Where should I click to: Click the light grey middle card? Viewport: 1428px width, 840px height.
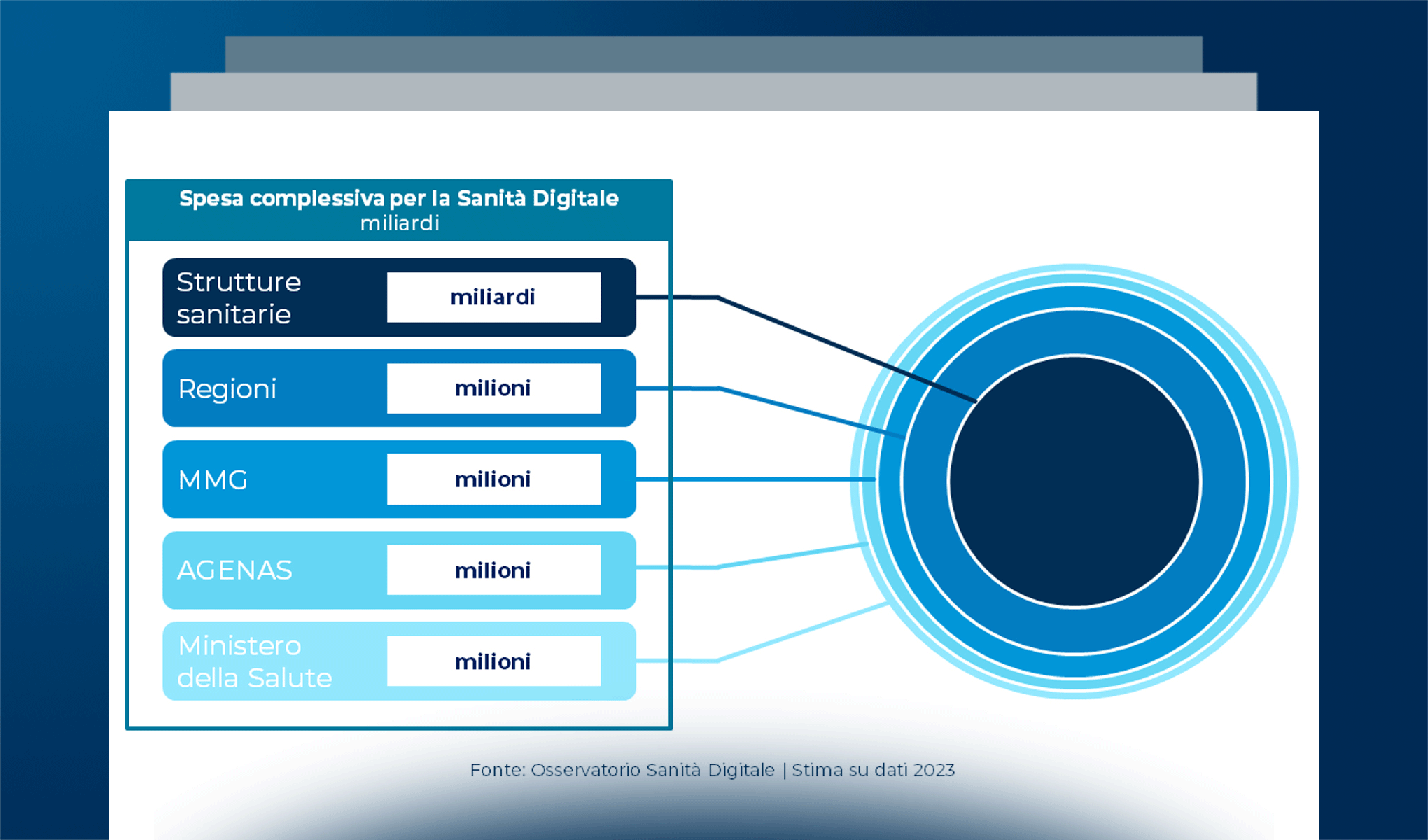coord(713,92)
